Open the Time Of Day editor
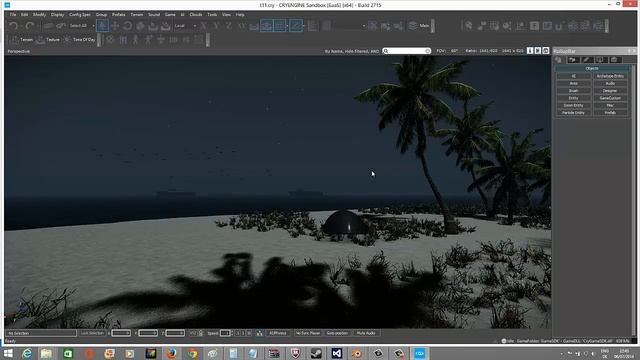Screen dimensions: 640x360 click(79, 40)
